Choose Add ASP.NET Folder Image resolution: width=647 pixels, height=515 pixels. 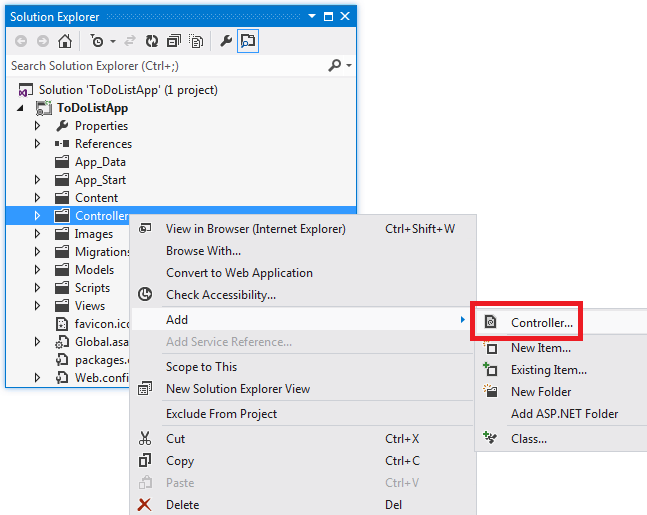[561, 413]
